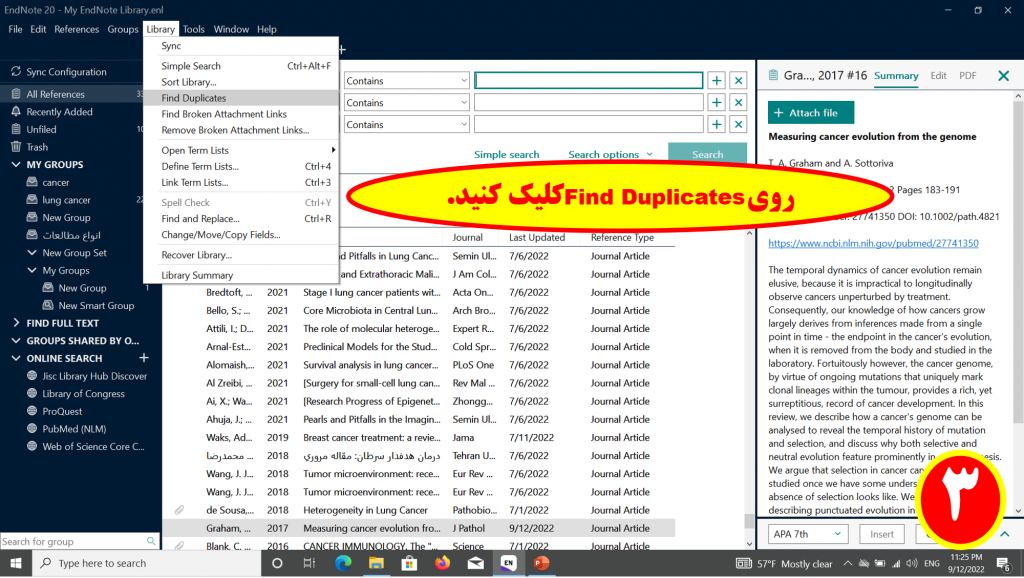
Task: Open the PubMed URL link
Action: [873, 243]
